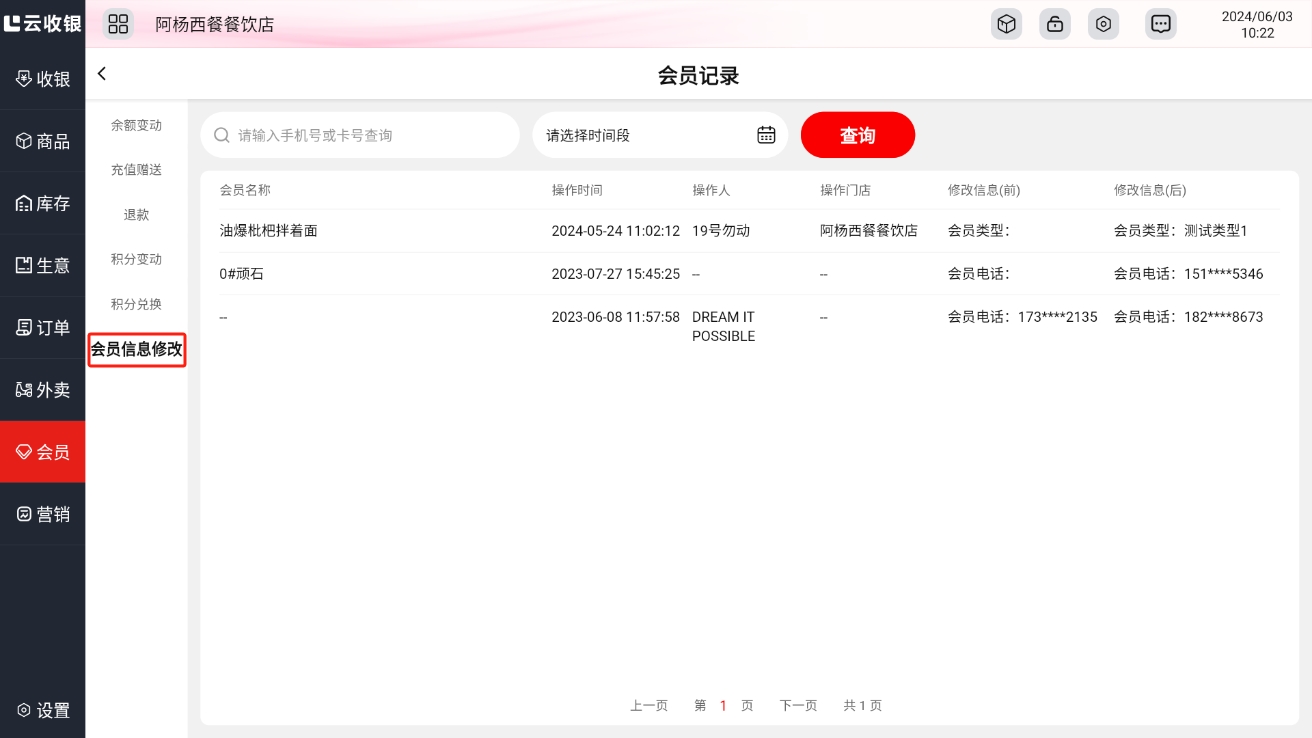
Task: Focus the phone or card number search field
Action: 370,135
